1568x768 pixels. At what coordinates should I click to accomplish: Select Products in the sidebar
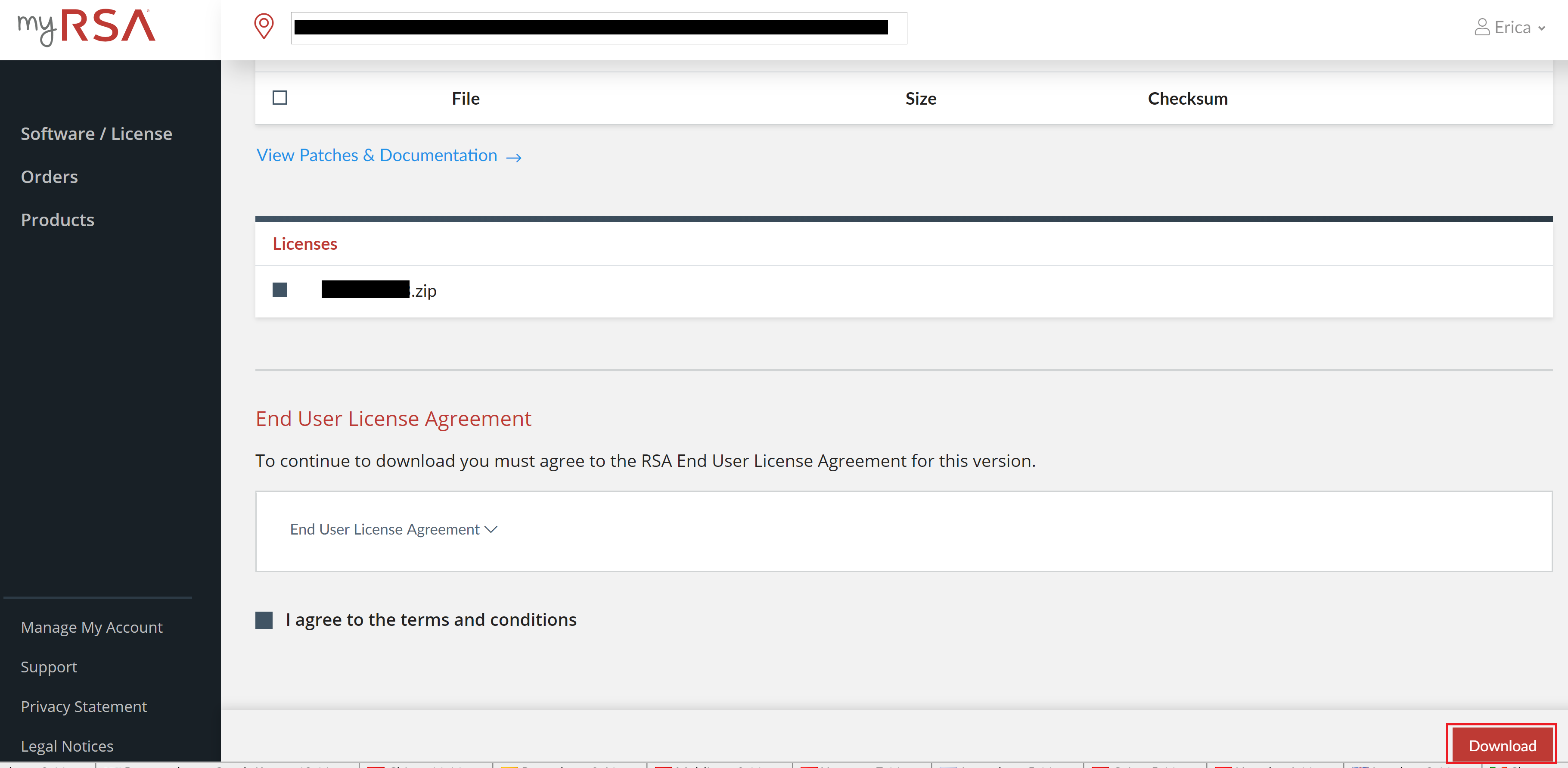(x=57, y=220)
